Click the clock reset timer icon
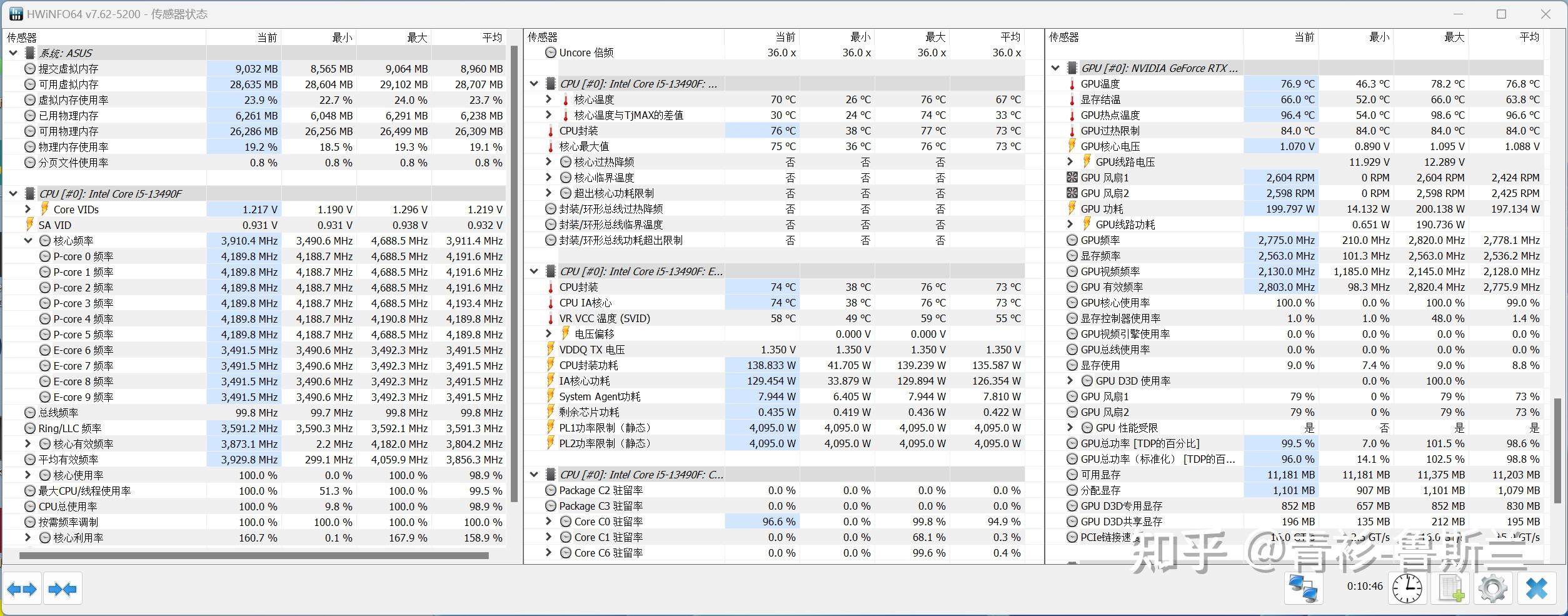The image size is (1568, 616). [1407, 588]
